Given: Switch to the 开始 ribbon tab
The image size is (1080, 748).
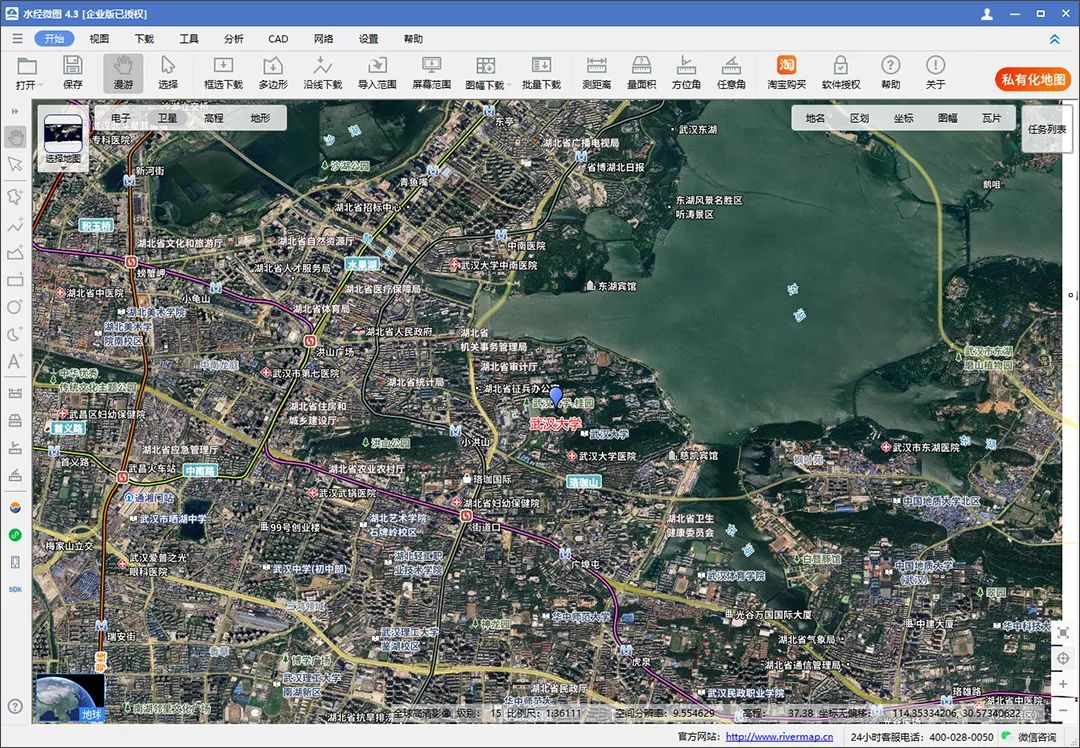Looking at the screenshot, I should click(54, 39).
